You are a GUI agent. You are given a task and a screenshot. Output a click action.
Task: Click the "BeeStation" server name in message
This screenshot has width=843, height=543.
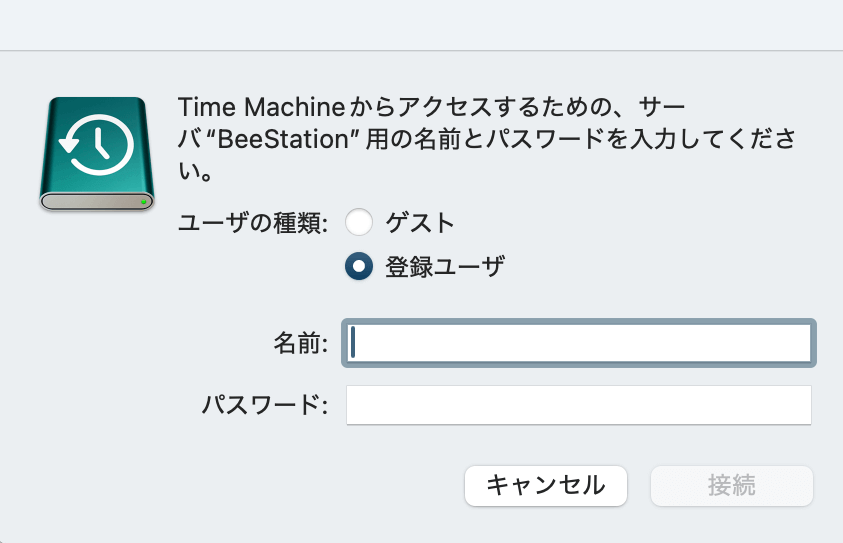(x=282, y=139)
